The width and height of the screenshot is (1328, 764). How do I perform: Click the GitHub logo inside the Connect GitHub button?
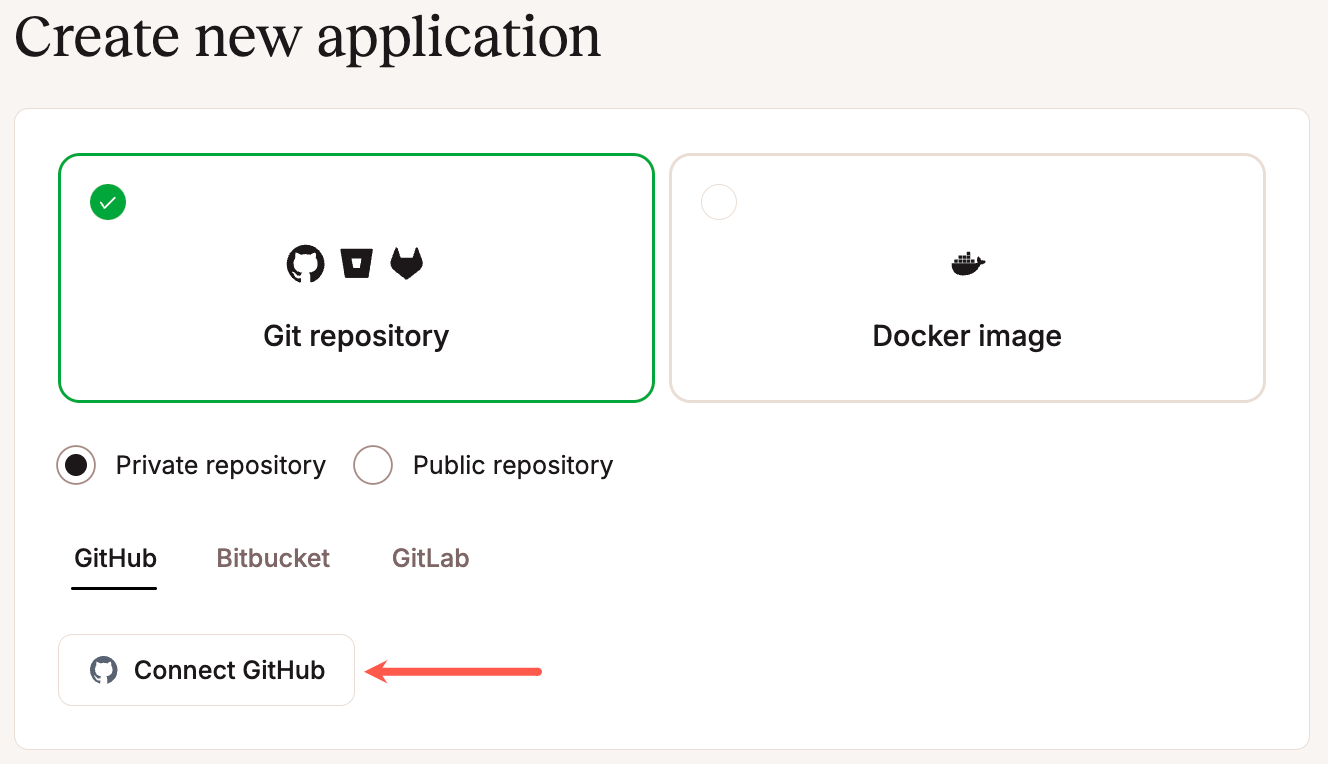pyautogui.click(x=103, y=670)
